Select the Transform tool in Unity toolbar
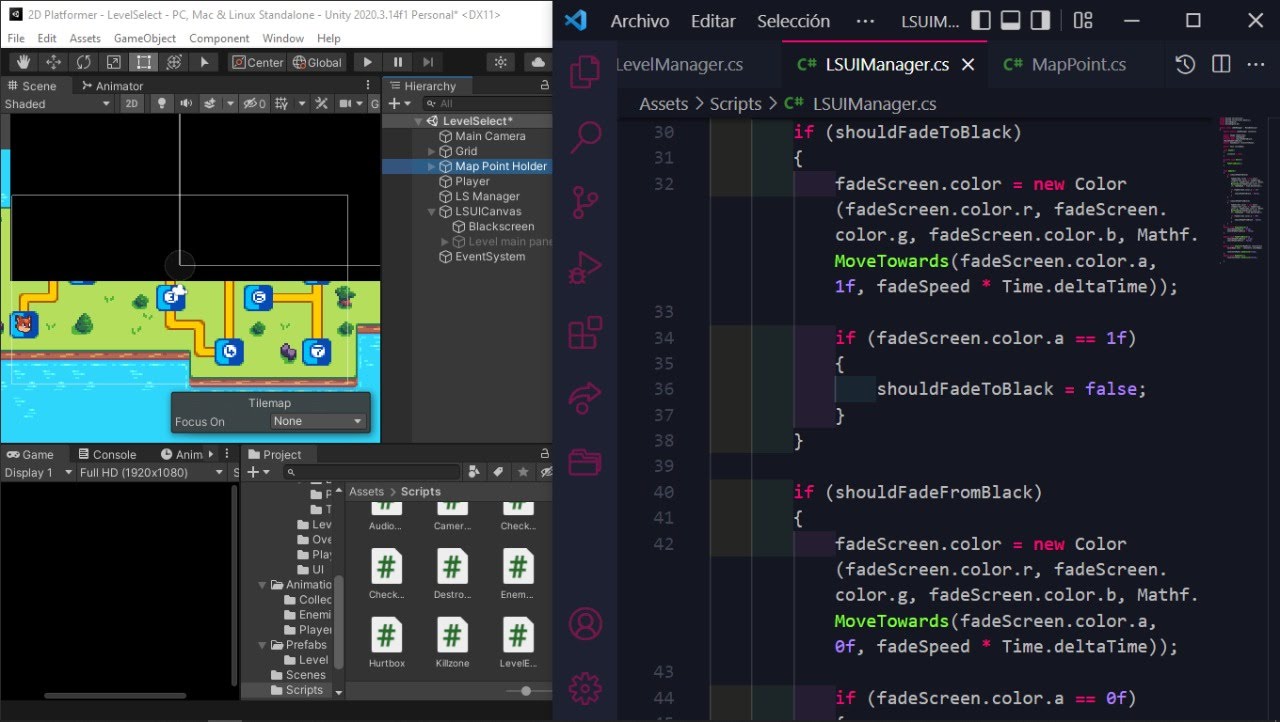 [174, 62]
